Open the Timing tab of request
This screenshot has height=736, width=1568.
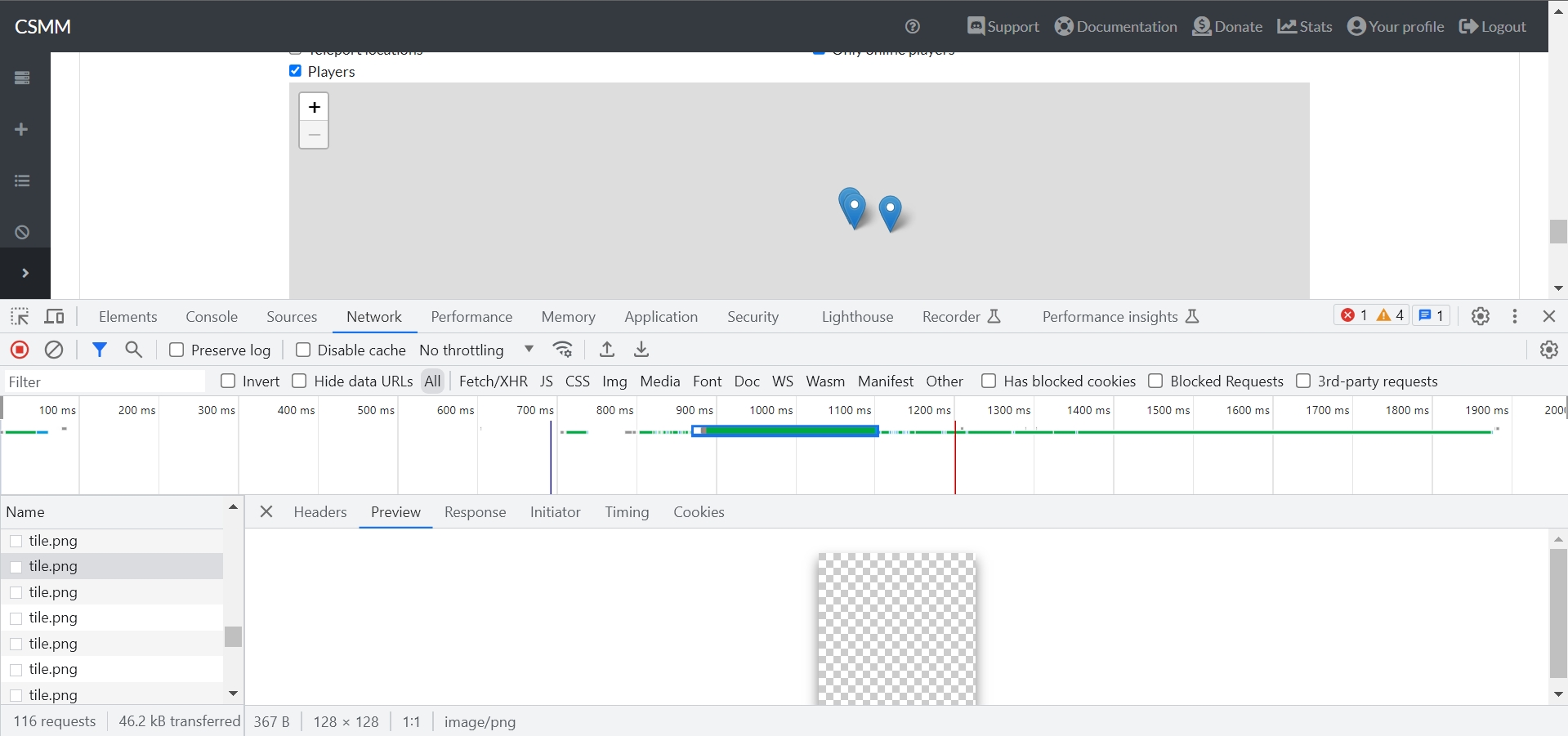click(x=627, y=512)
